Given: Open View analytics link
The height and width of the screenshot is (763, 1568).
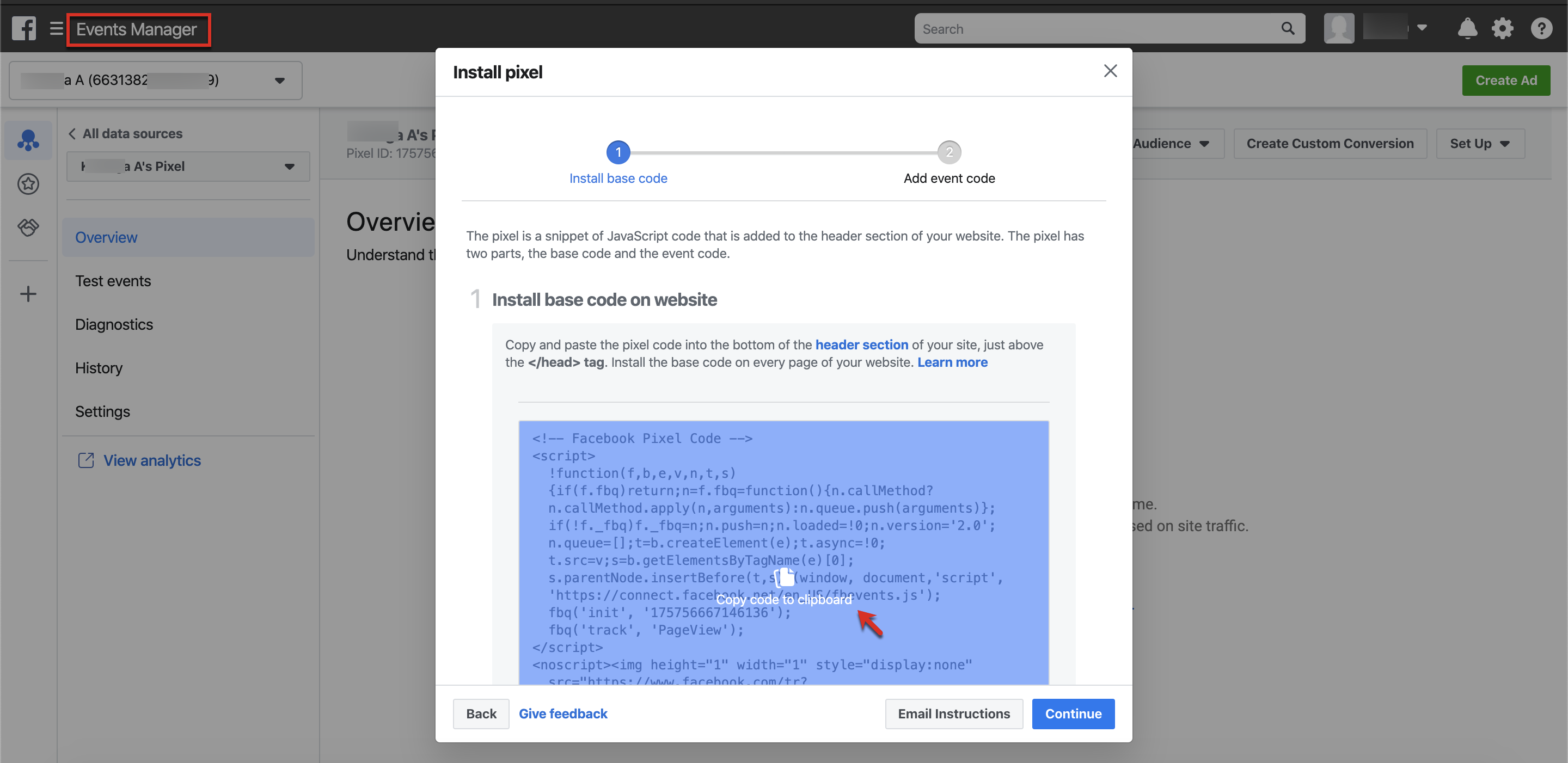Looking at the screenshot, I should pyautogui.click(x=151, y=460).
